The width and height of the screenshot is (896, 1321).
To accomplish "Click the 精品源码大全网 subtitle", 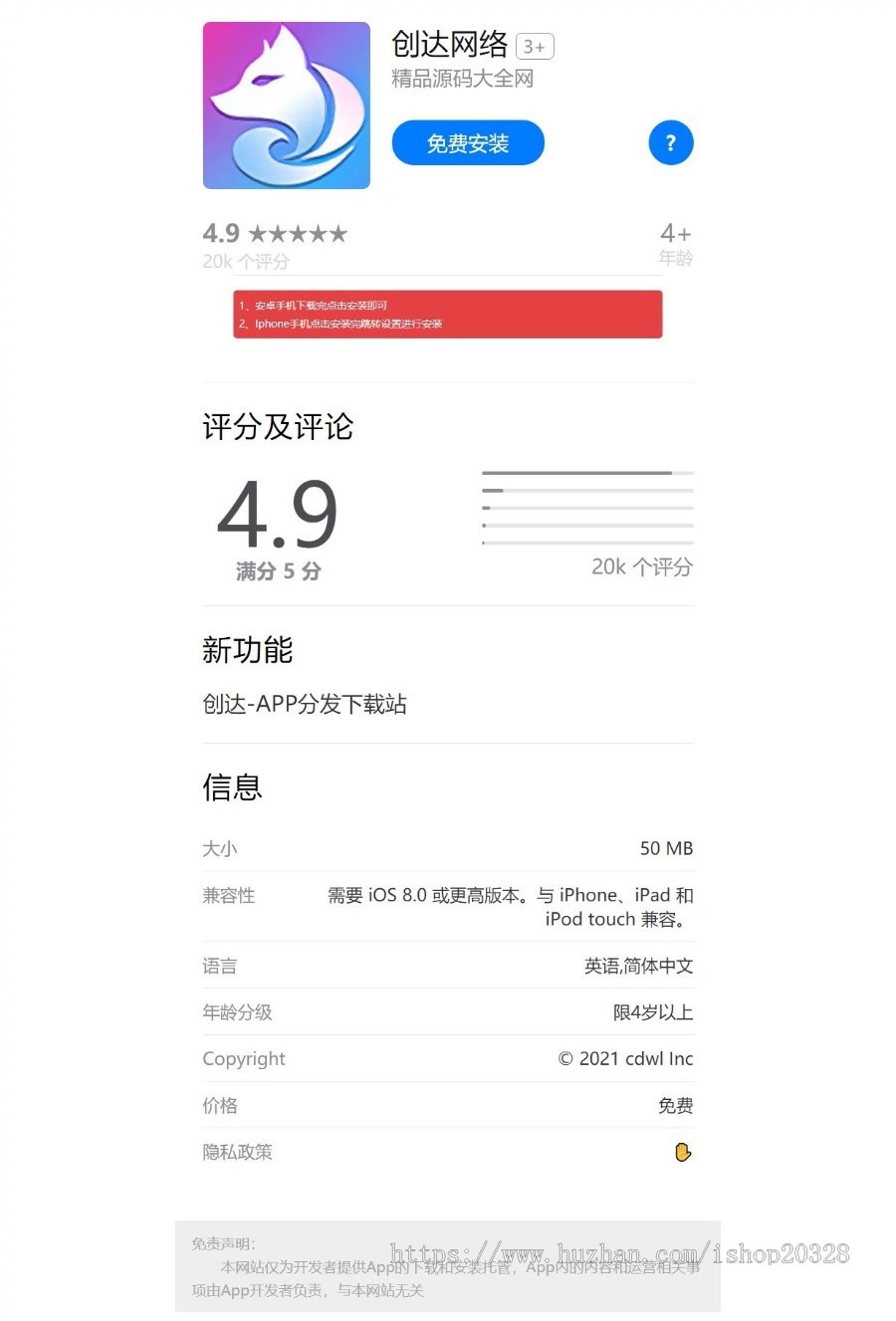I will click(463, 79).
